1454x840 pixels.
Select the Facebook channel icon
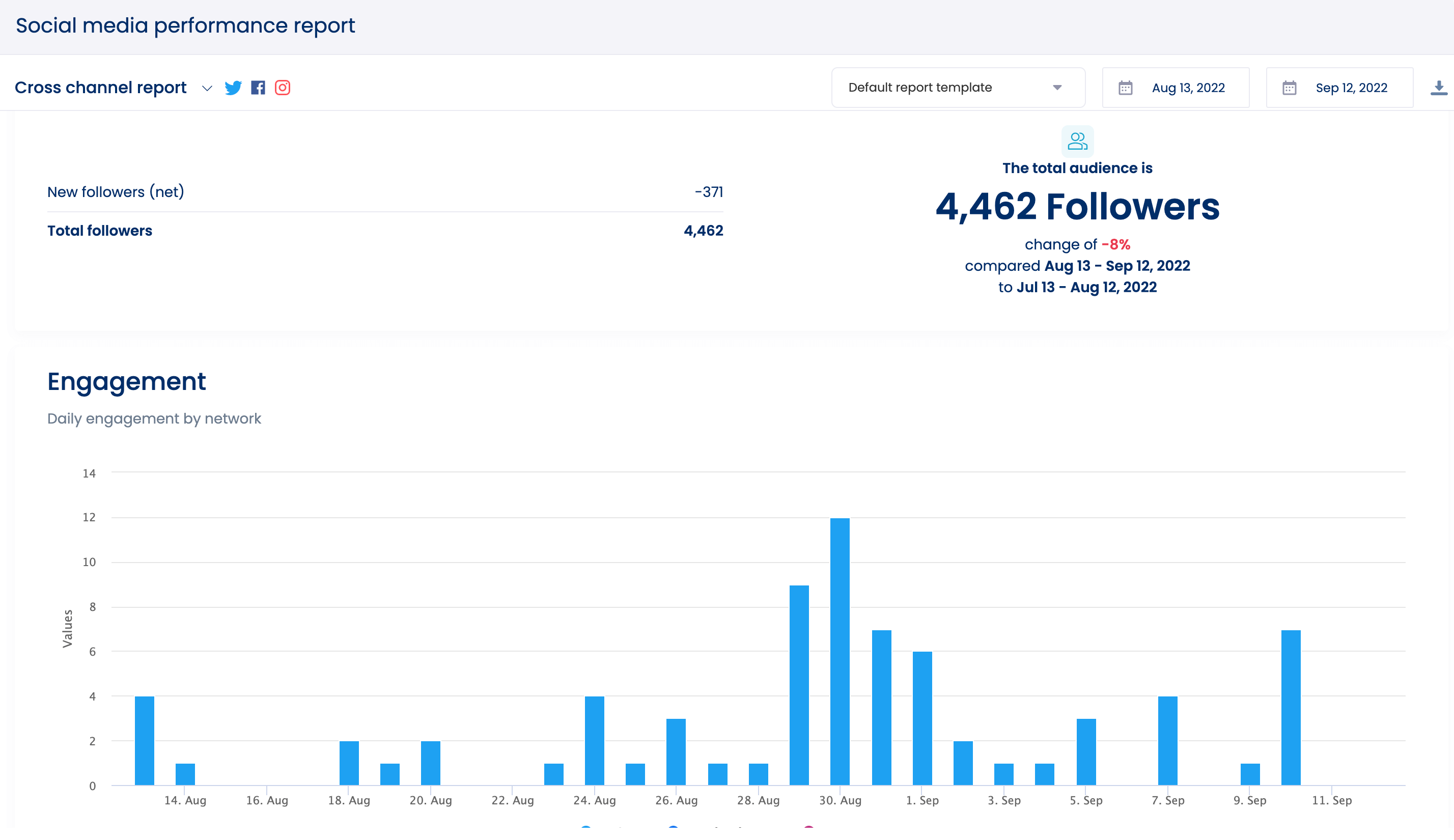tap(259, 88)
